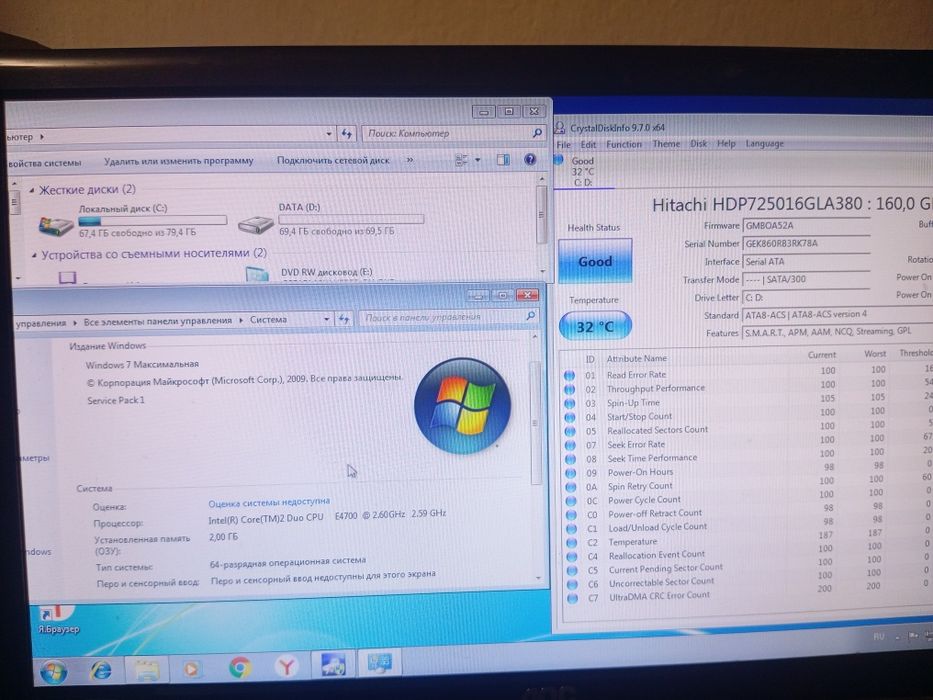Switch to the System control panel taskbar button
The width and height of the screenshot is (933, 700).
(x=379, y=662)
